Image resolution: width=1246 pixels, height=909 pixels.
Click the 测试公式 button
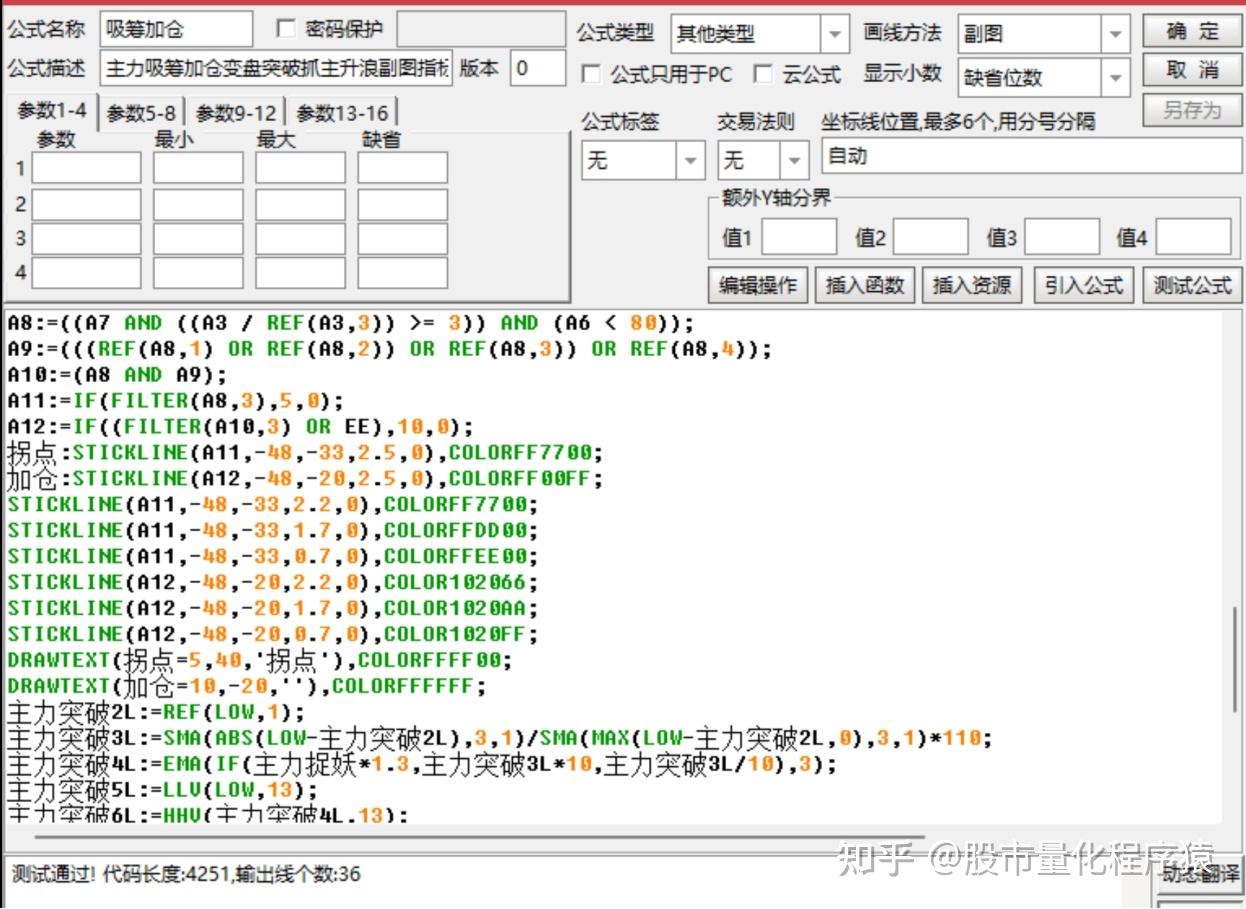click(1192, 285)
